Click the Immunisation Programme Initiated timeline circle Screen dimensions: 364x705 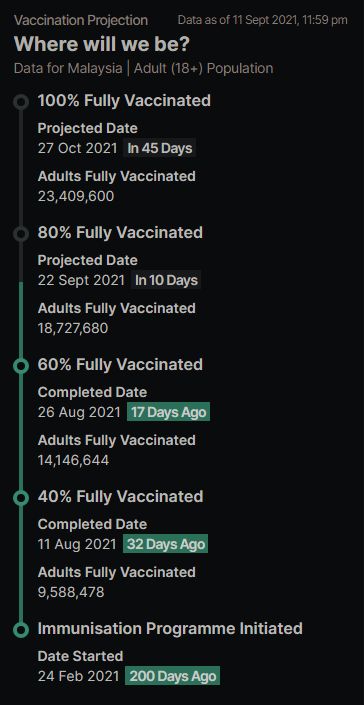pos(21,629)
